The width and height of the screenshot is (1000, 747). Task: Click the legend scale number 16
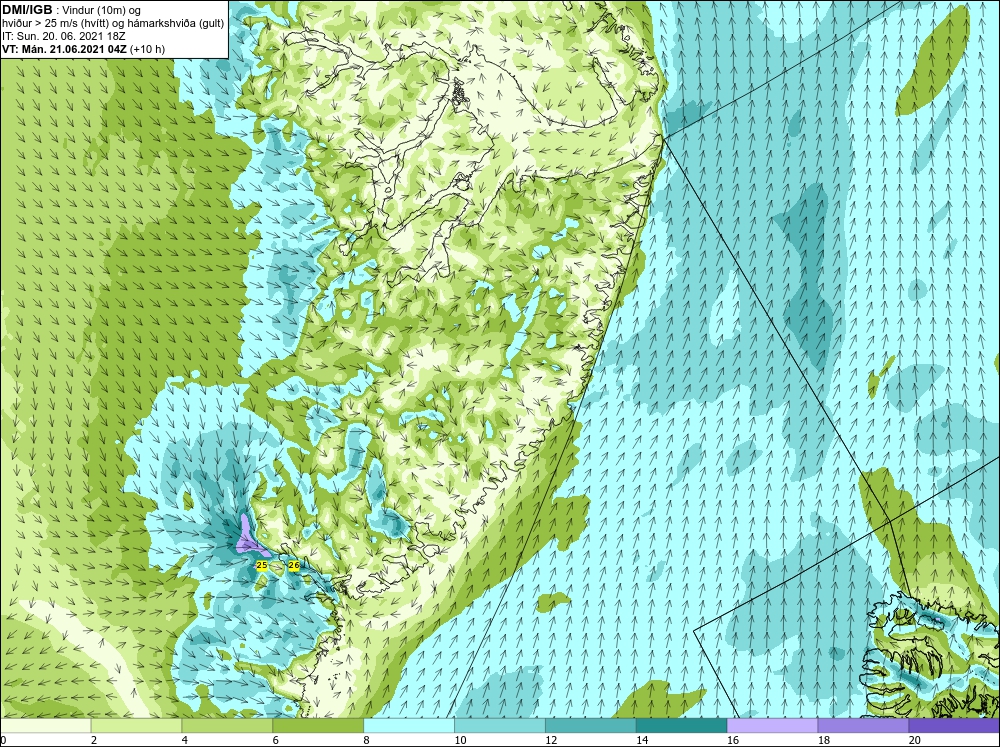733,740
